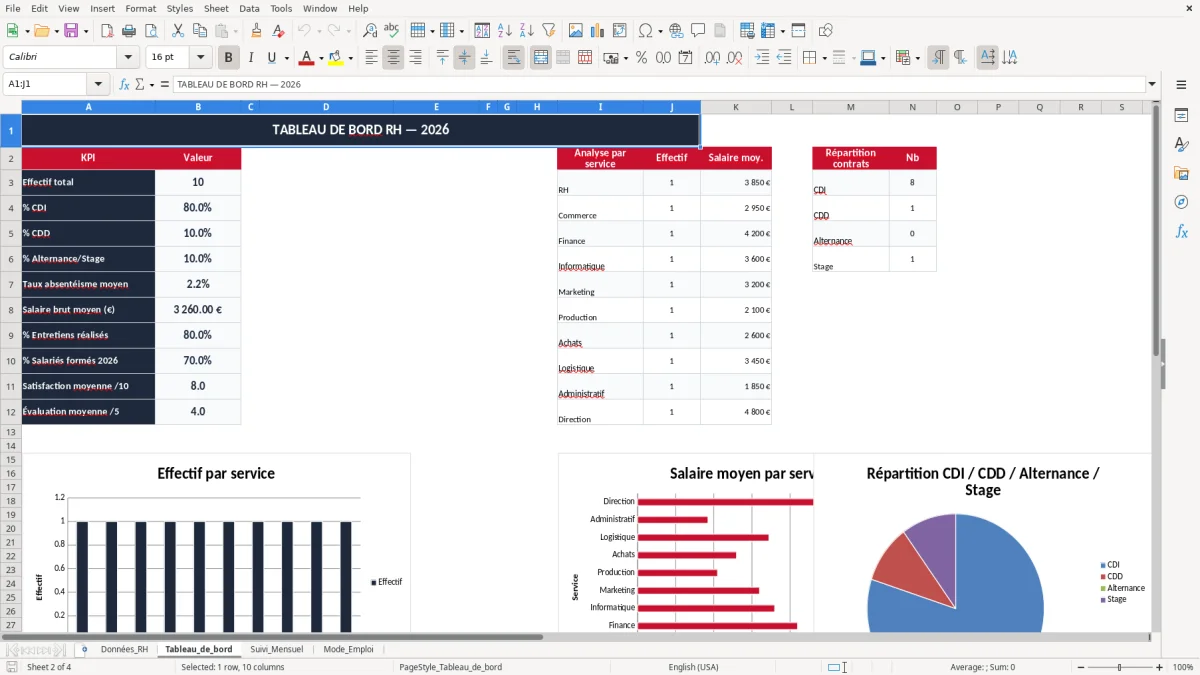The height and width of the screenshot is (675, 1200).
Task: Click the Sort Ascending icon
Action: 505,31
